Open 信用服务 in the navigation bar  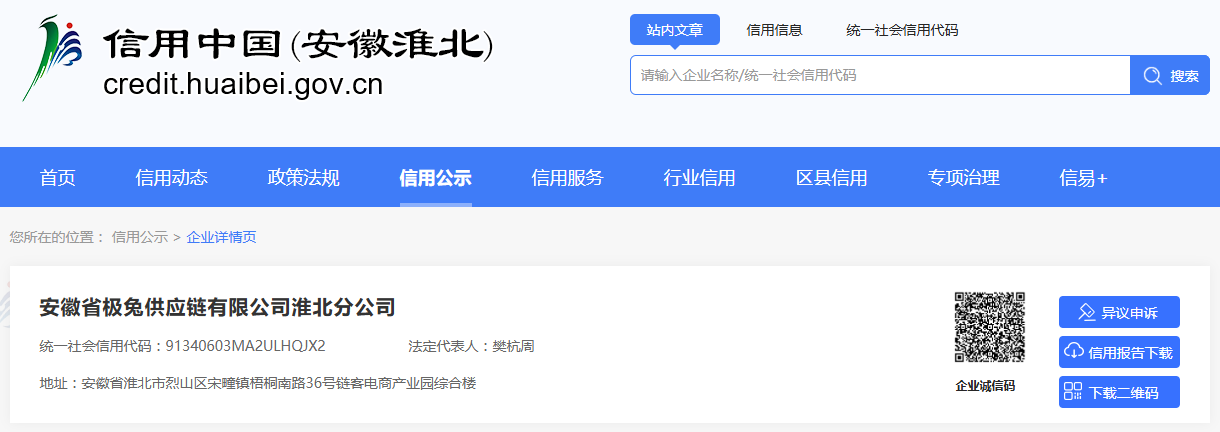pyautogui.click(x=568, y=178)
